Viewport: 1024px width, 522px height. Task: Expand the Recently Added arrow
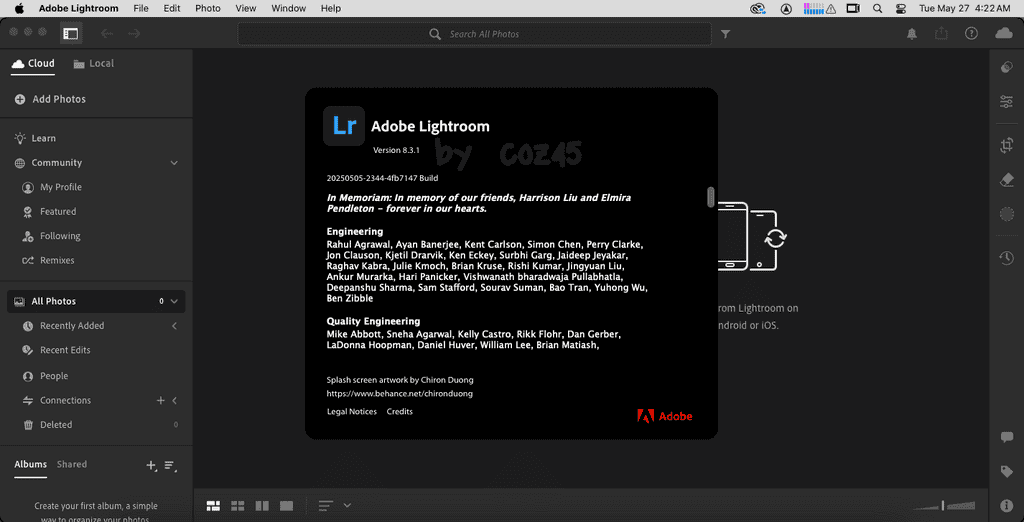174,325
